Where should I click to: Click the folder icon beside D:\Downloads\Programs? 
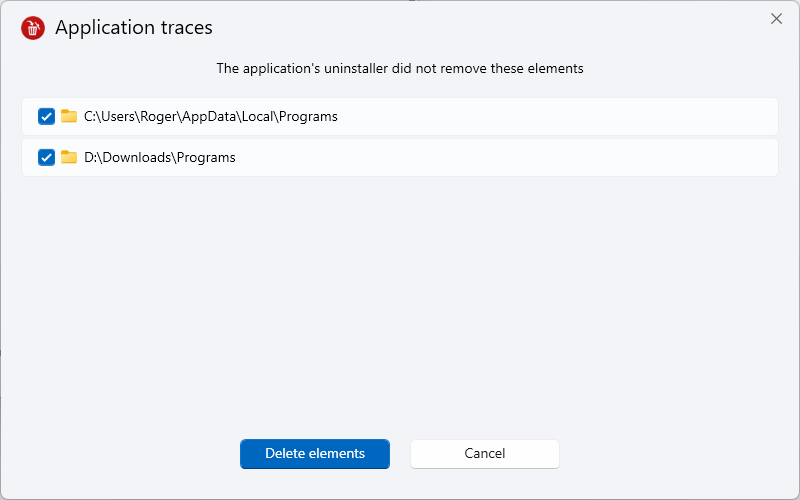point(69,157)
